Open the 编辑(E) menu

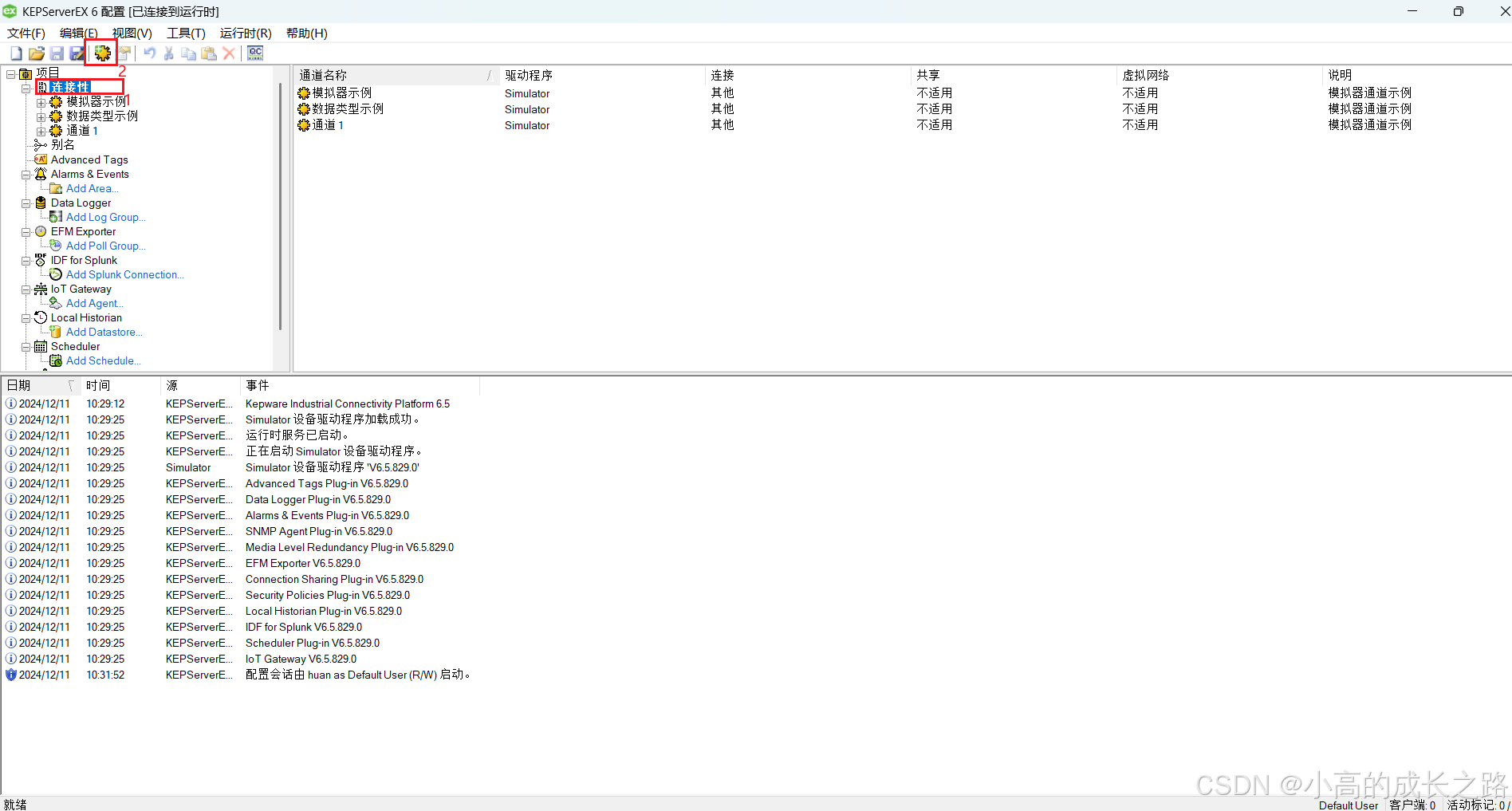coord(78,33)
